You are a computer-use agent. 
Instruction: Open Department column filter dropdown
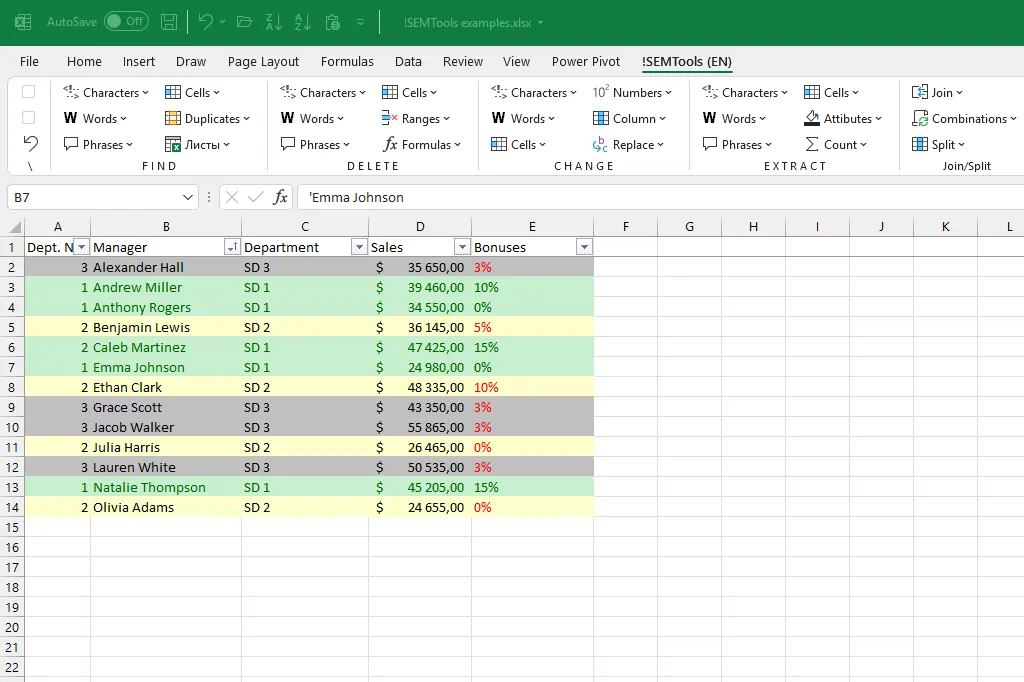coord(359,247)
